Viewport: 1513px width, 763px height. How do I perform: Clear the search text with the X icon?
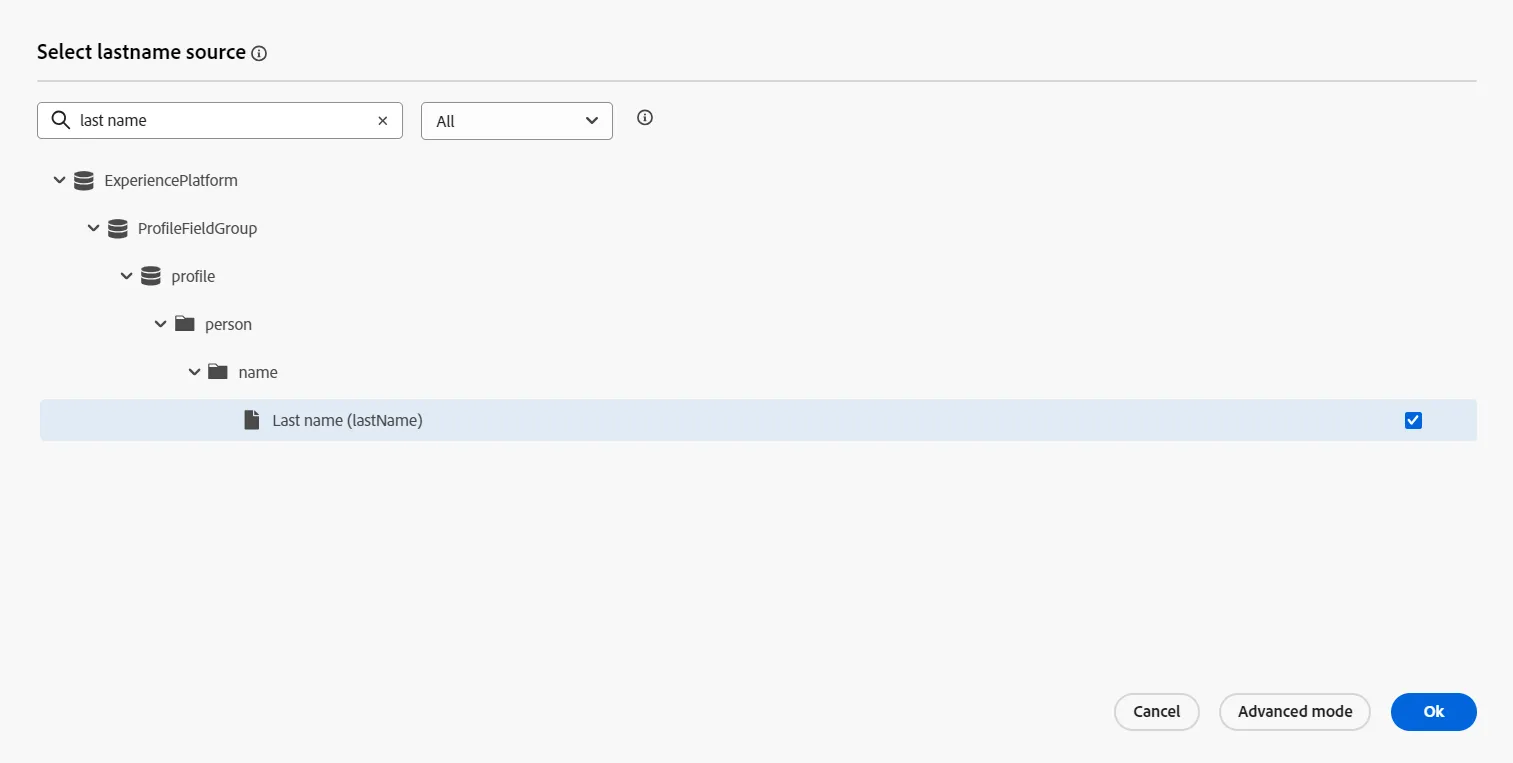coord(382,120)
